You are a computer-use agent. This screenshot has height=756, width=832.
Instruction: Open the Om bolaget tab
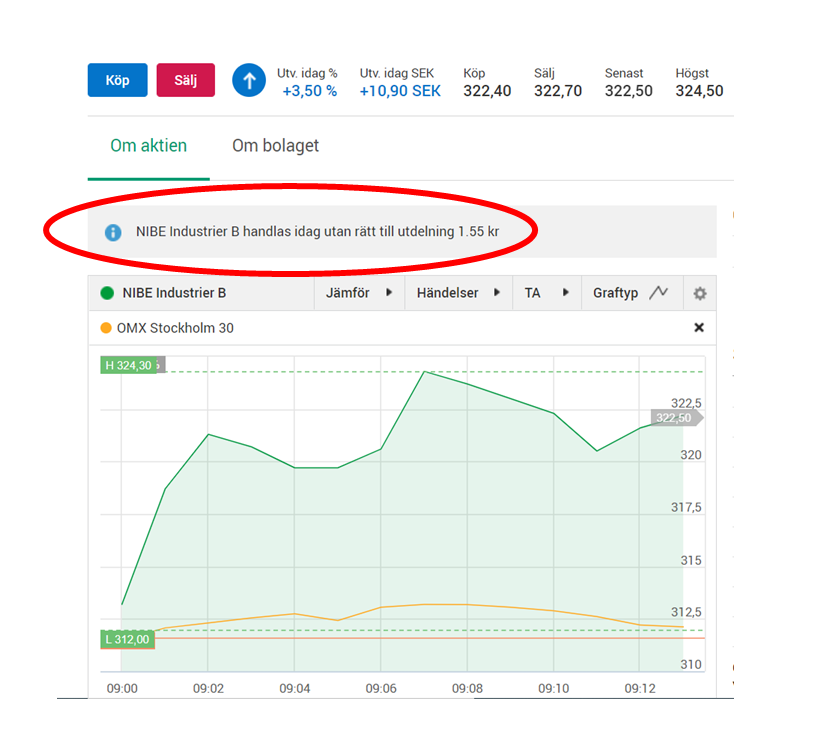275,146
